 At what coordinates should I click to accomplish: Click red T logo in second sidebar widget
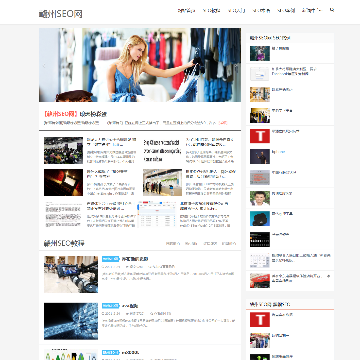pos(260,319)
